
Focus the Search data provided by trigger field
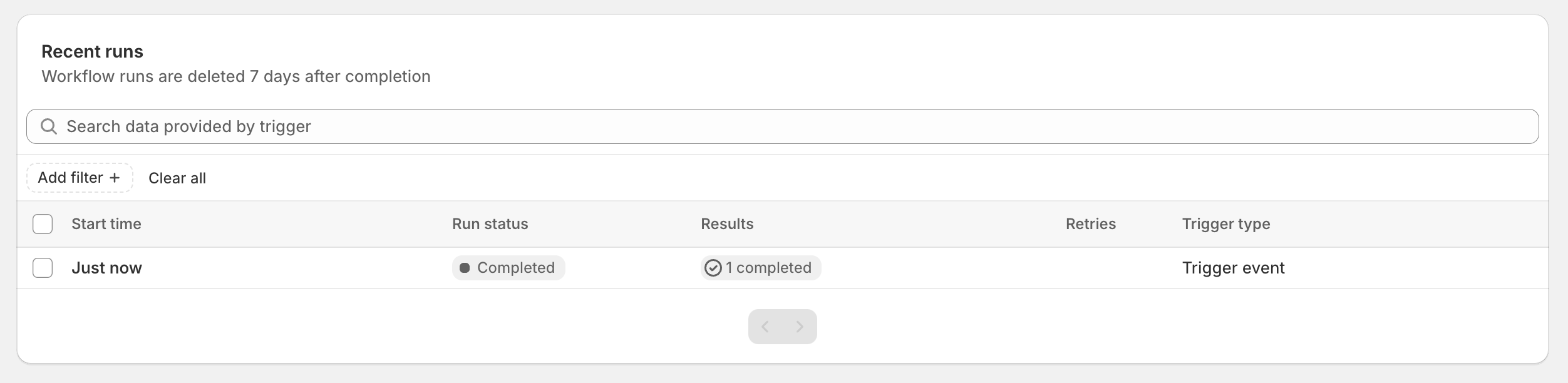tap(783, 126)
